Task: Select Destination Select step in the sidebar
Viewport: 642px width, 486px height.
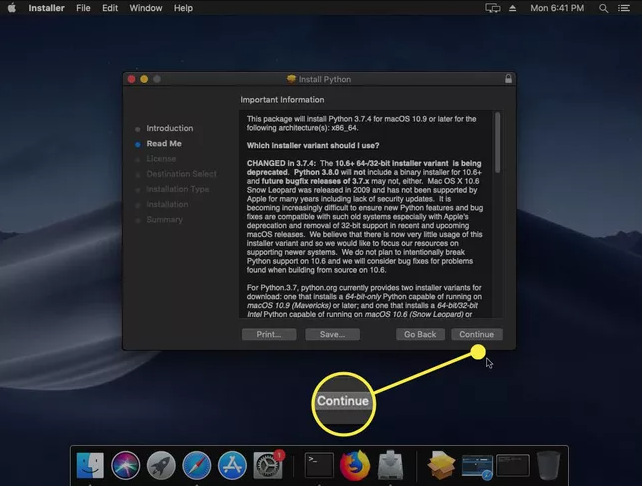Action: tap(181, 174)
